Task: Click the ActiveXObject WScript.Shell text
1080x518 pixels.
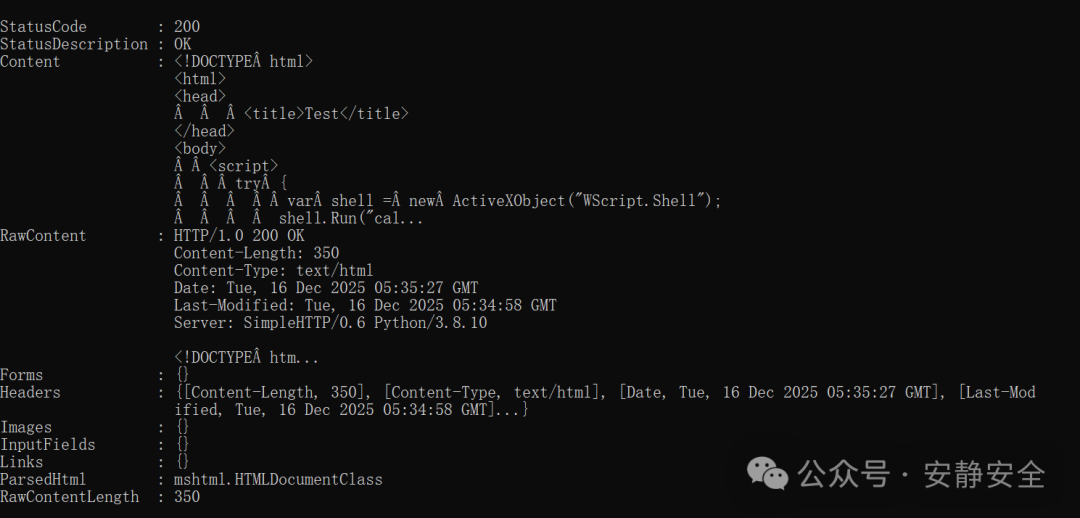Action: click(x=587, y=201)
